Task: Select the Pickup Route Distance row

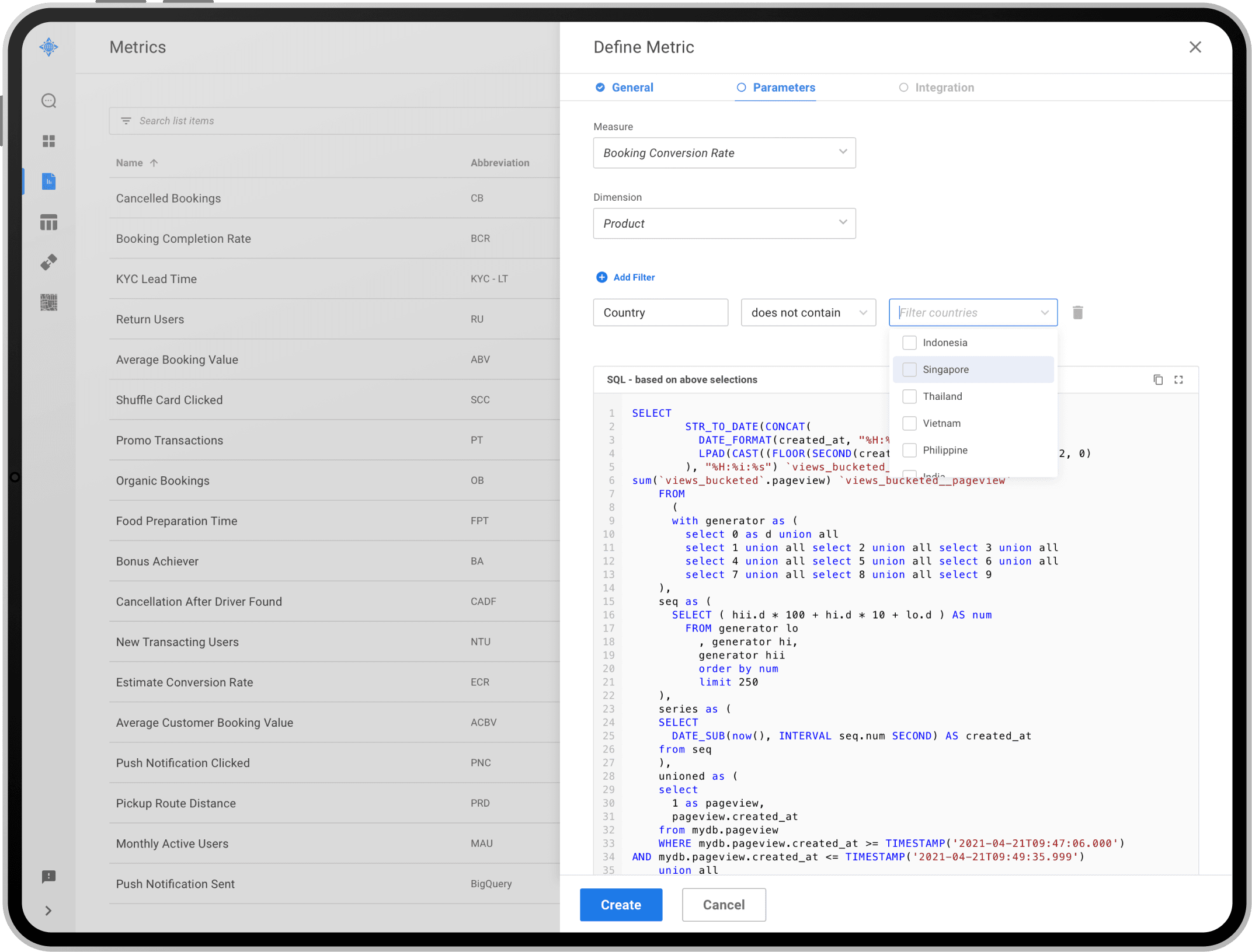Action: [334, 803]
